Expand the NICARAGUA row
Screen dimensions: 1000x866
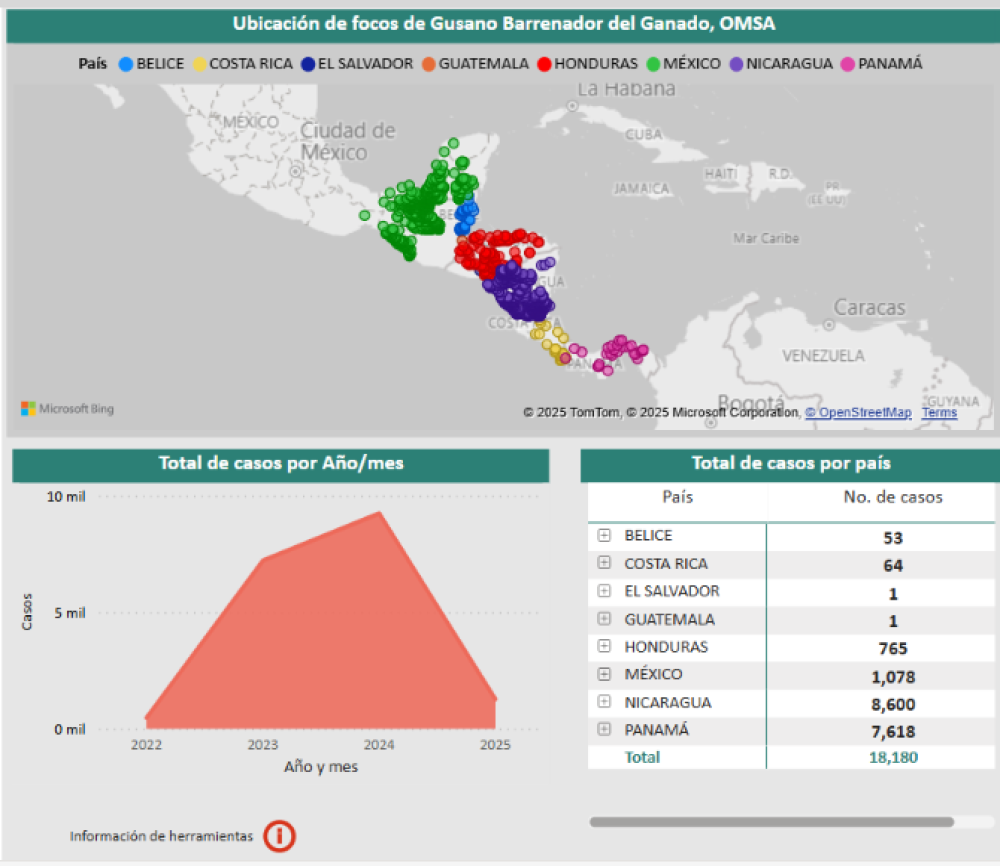point(604,702)
